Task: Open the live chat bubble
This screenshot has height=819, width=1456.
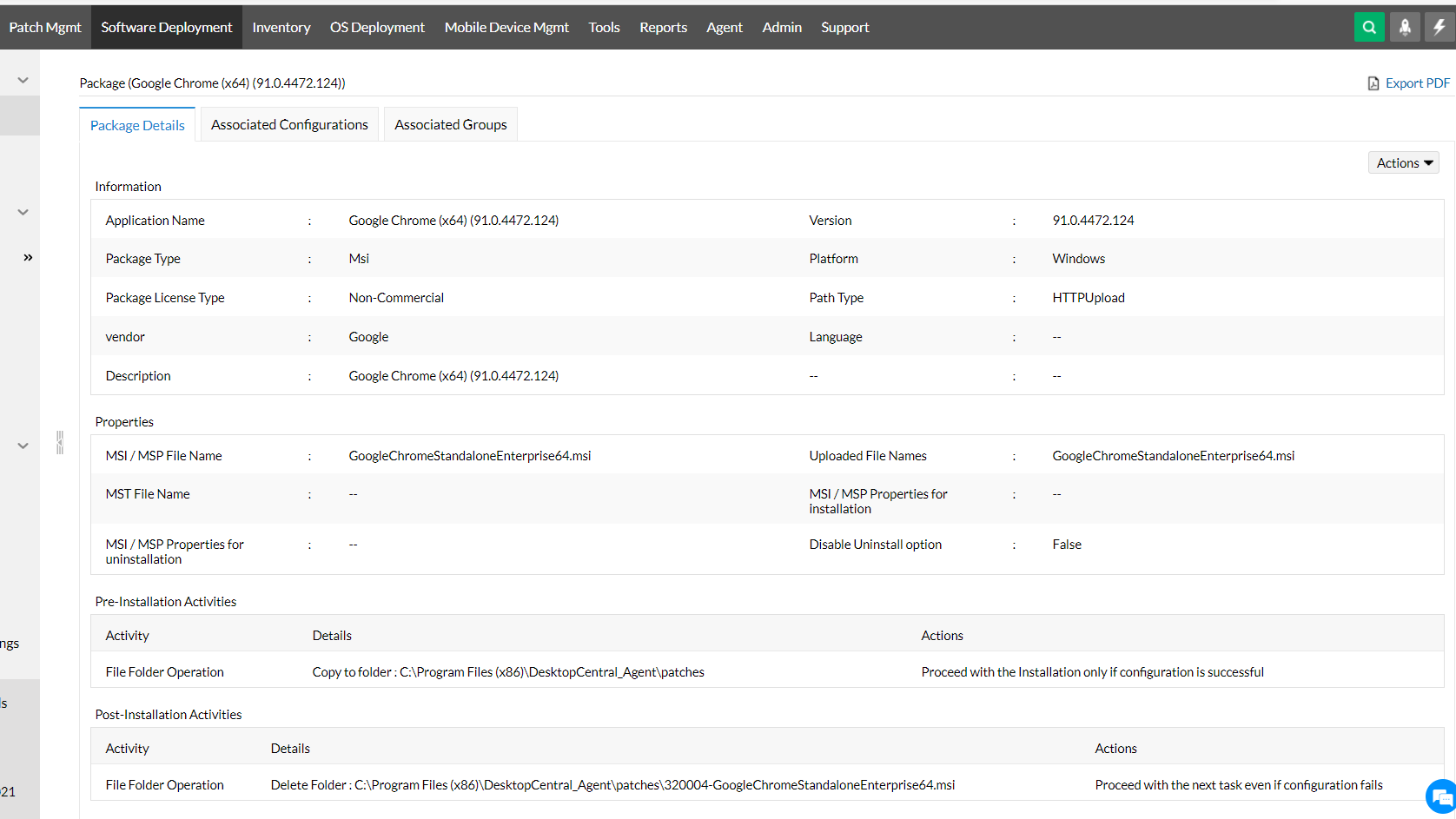Action: point(1442,796)
